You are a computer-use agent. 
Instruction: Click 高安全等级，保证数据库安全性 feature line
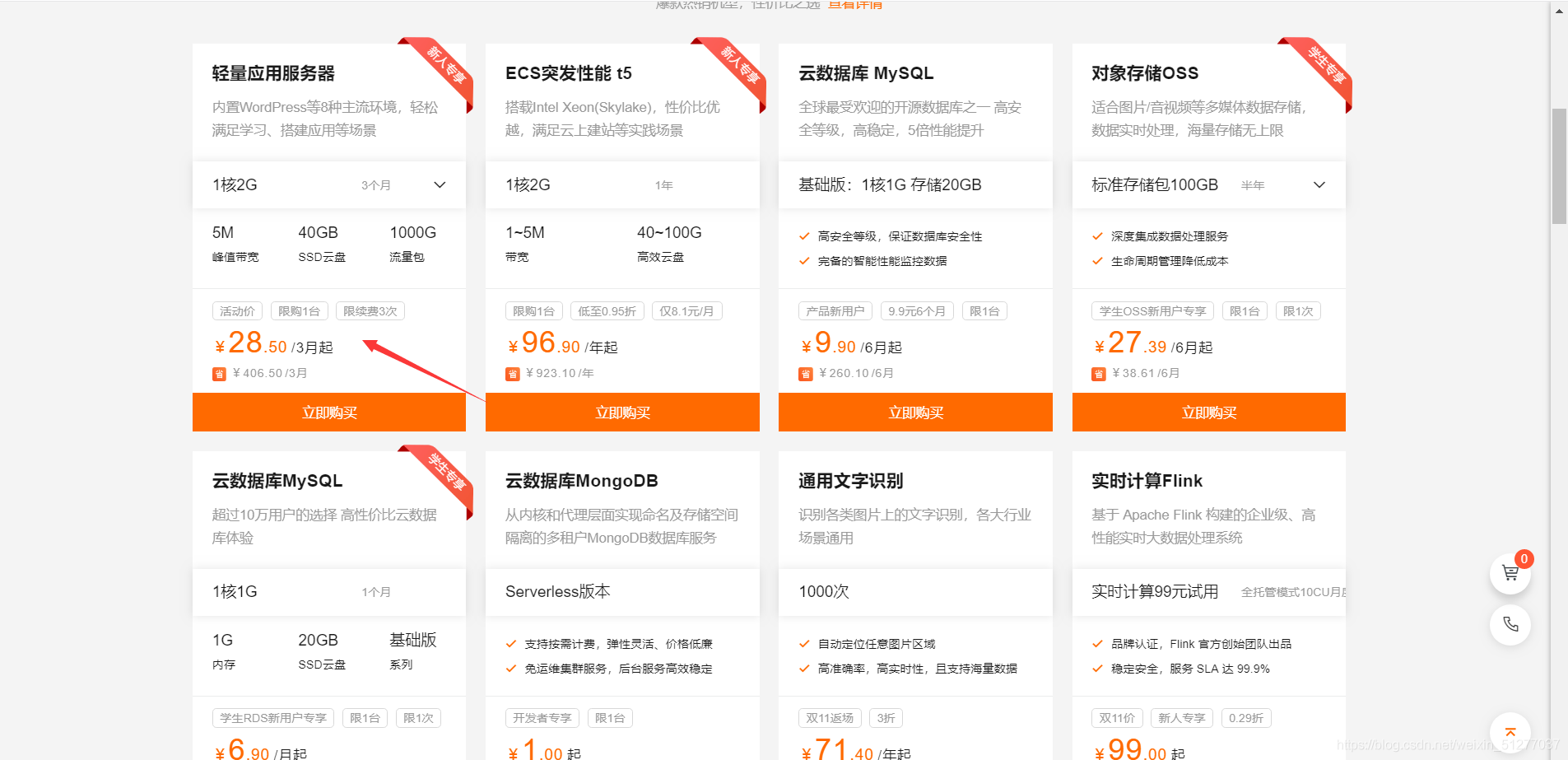(891, 236)
